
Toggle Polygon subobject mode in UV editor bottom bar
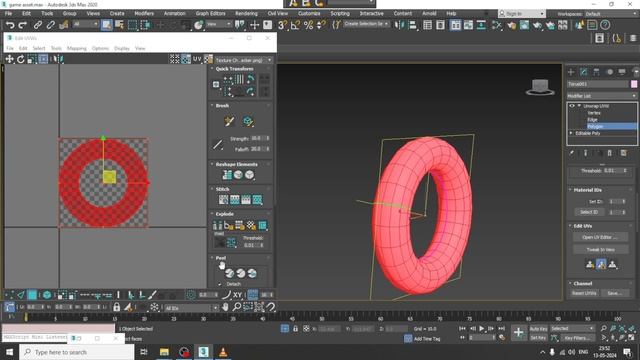click(x=32, y=295)
